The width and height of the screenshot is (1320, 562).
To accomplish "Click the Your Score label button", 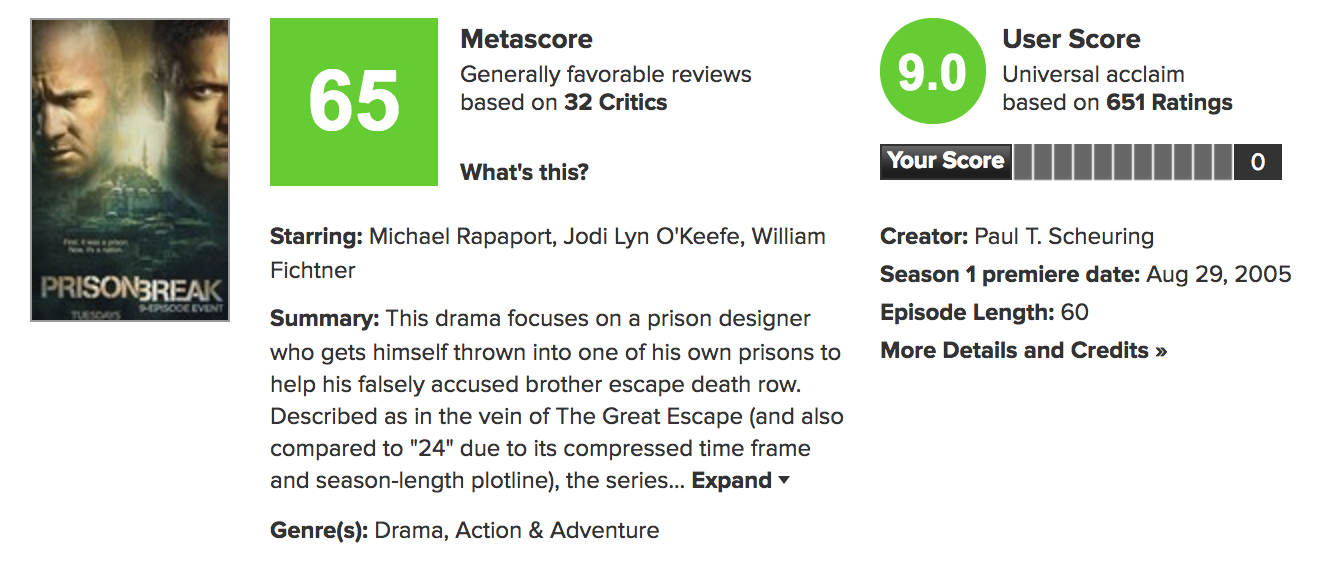I will pos(945,161).
